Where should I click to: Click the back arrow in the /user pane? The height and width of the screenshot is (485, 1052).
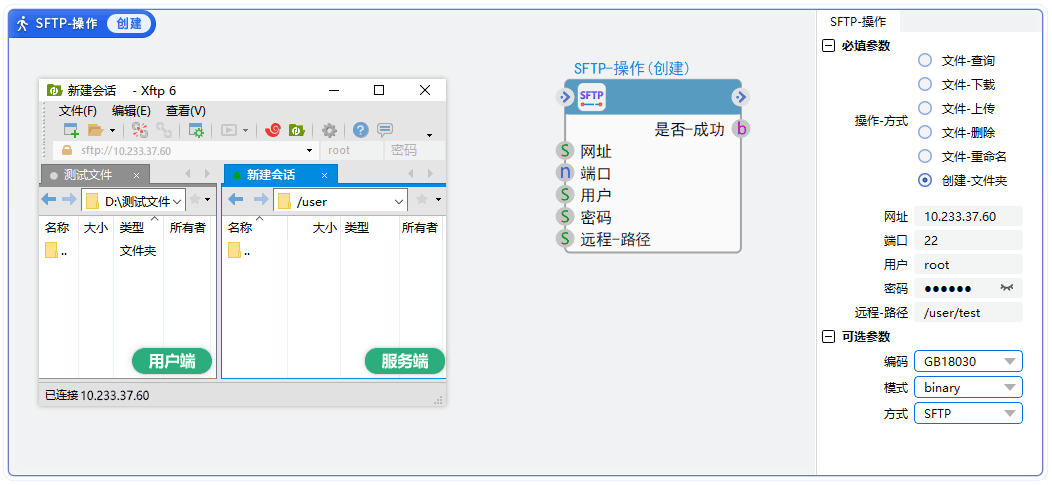coord(236,200)
